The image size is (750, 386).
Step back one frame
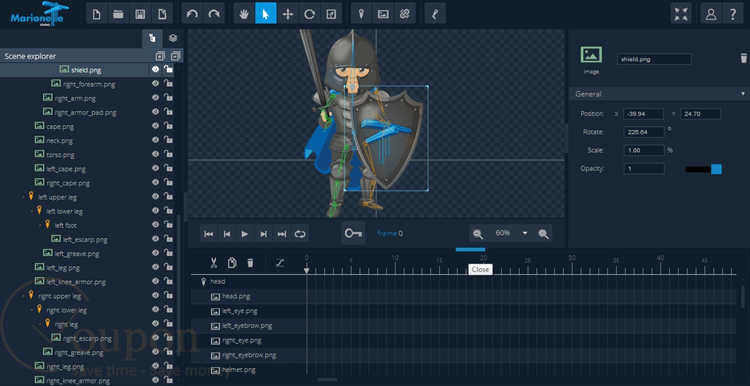(x=227, y=234)
